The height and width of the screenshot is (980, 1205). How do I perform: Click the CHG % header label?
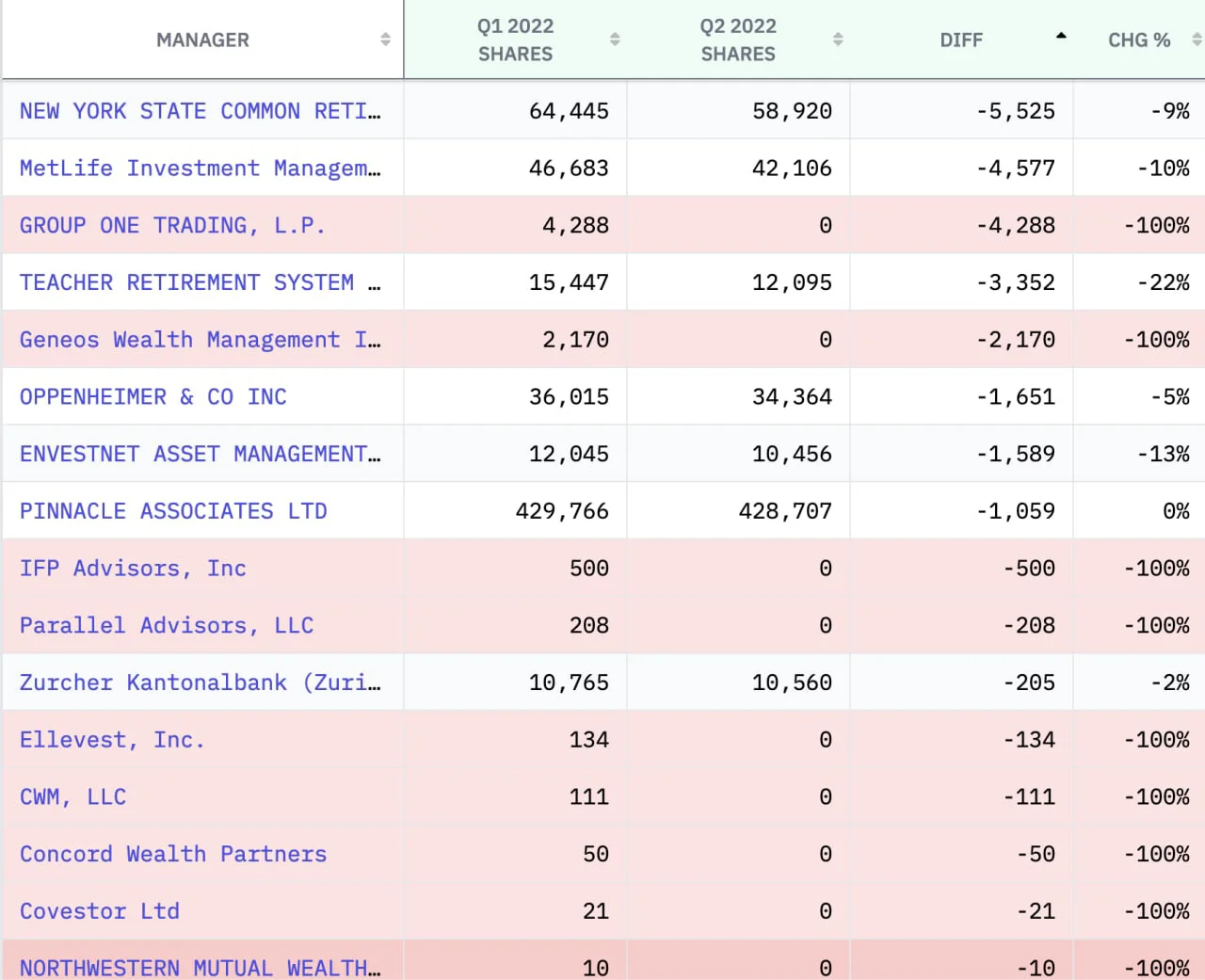point(1139,40)
